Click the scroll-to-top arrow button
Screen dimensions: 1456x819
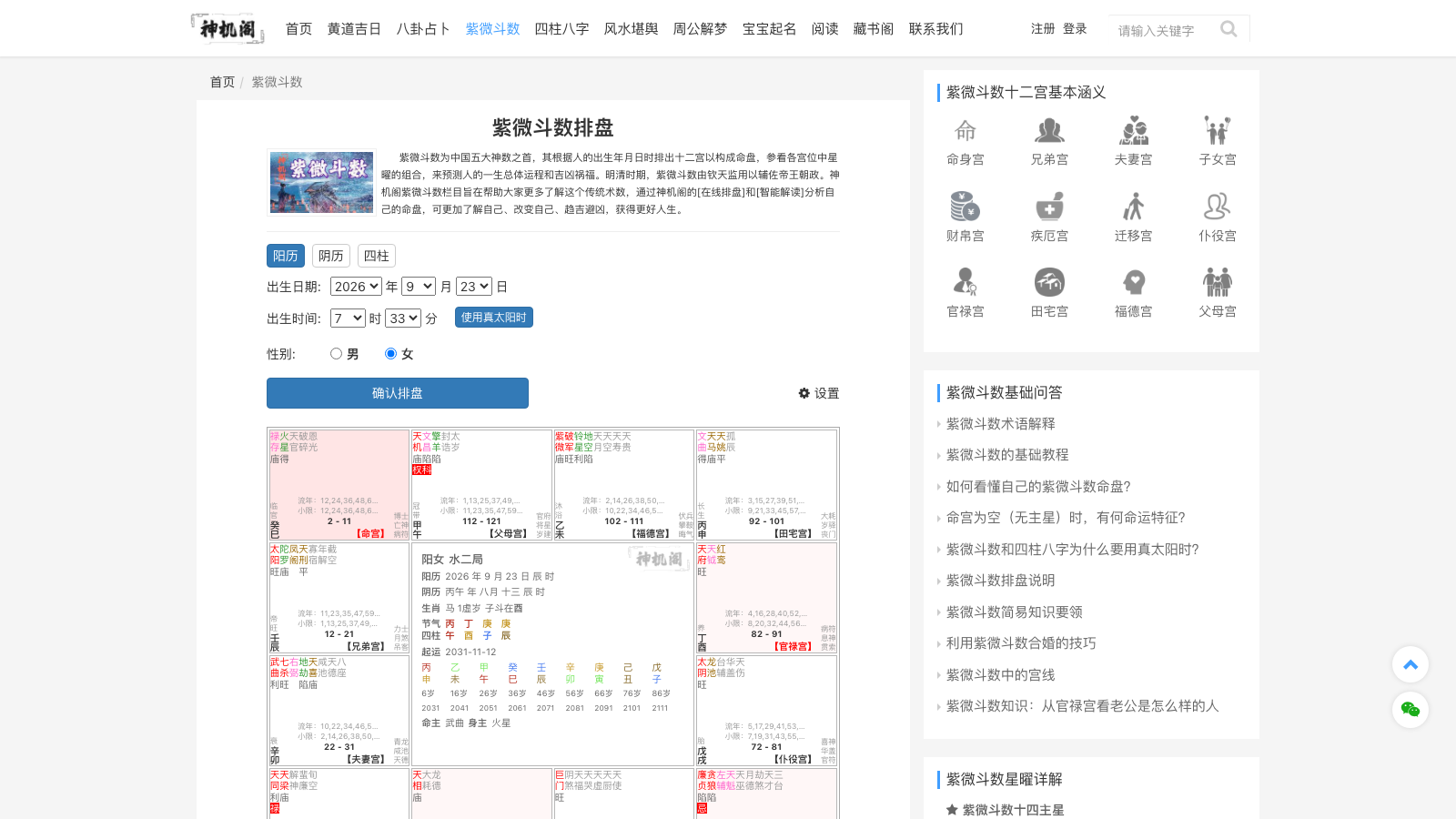point(1410,664)
